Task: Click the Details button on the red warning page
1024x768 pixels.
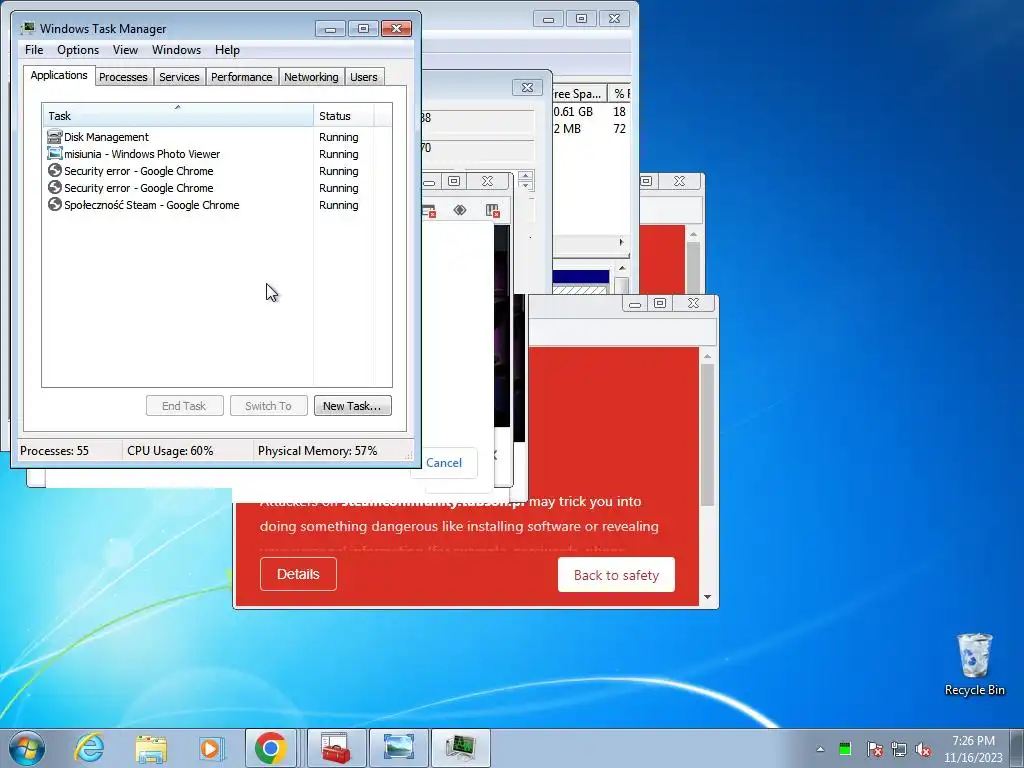Action: point(298,574)
